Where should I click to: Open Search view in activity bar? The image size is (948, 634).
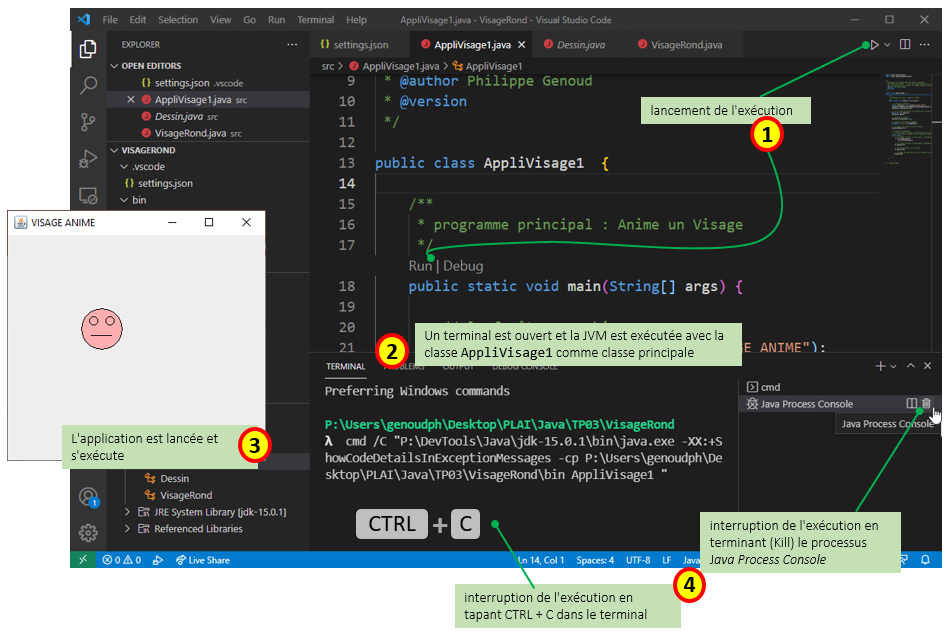pos(88,85)
